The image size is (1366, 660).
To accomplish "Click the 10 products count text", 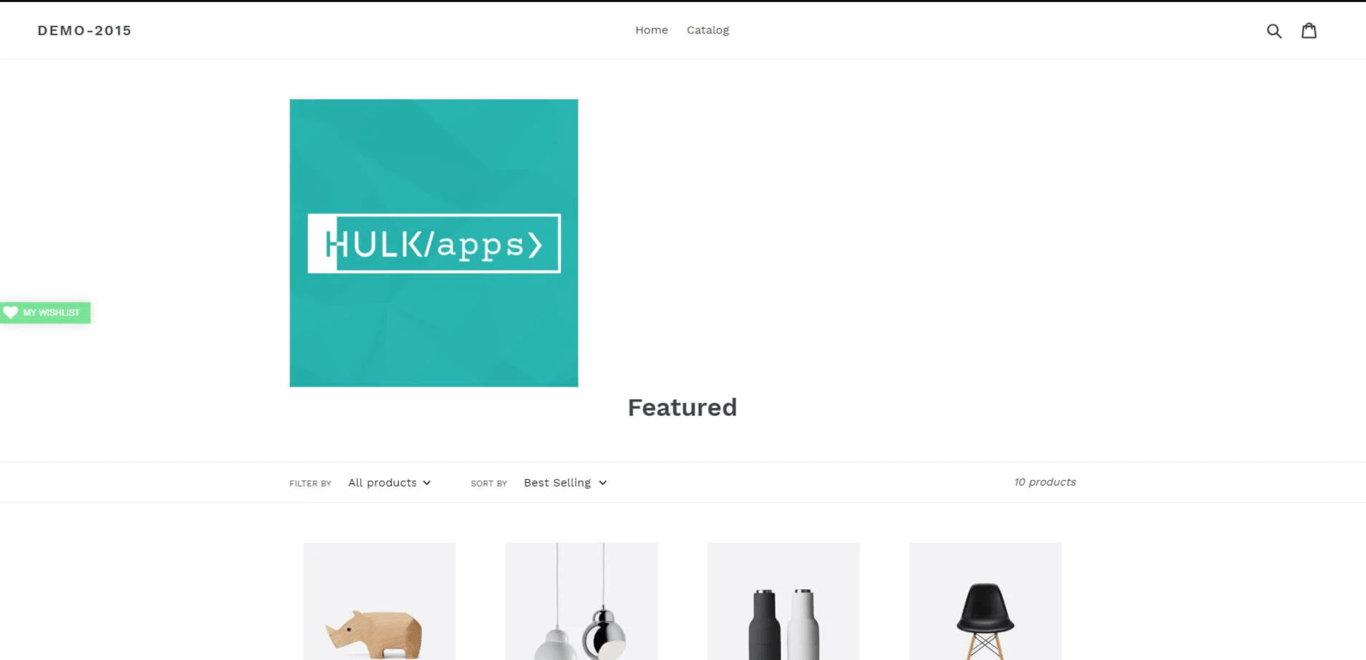I will click(1045, 482).
